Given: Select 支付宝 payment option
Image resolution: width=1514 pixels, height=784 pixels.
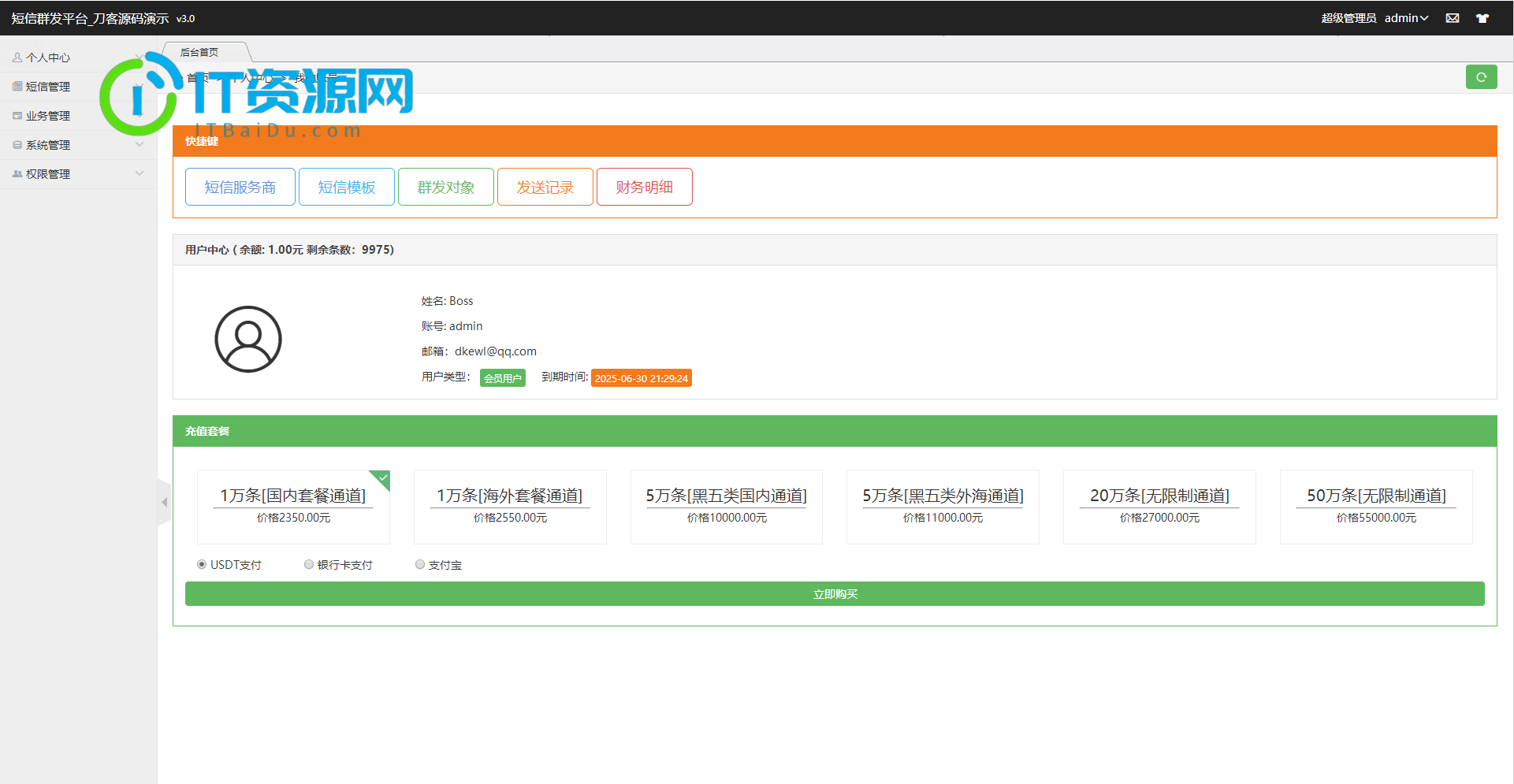Looking at the screenshot, I should [x=420, y=565].
